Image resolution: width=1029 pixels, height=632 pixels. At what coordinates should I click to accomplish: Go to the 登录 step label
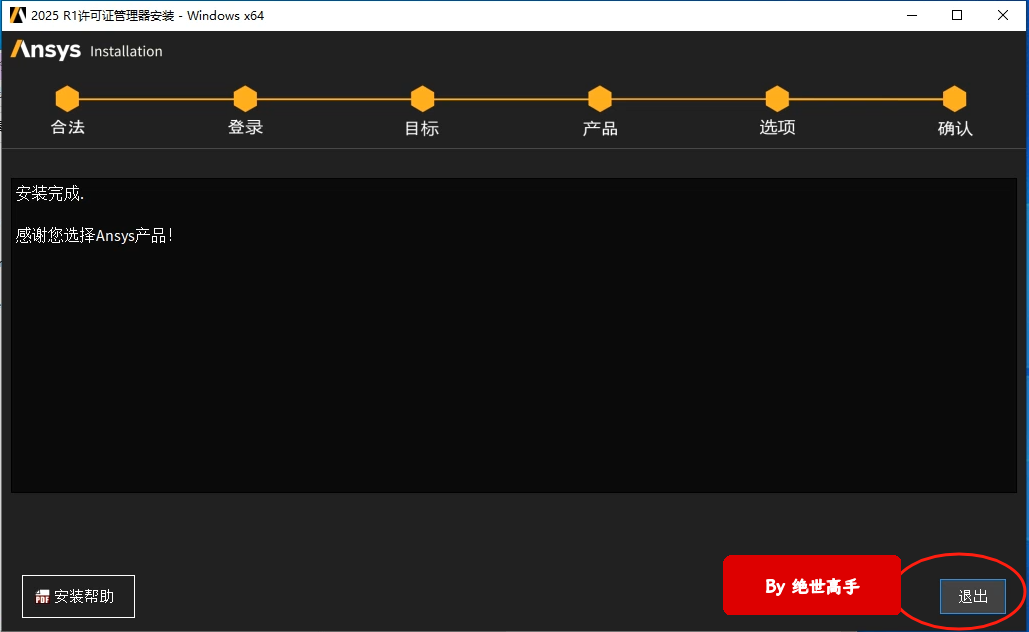(245, 128)
